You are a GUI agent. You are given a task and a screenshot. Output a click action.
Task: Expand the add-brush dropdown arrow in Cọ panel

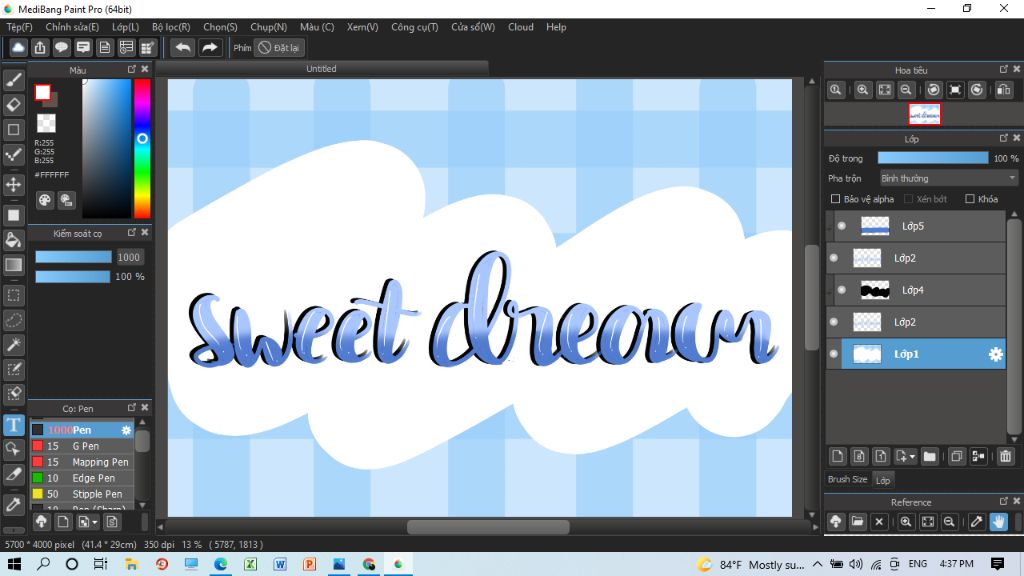(95, 522)
